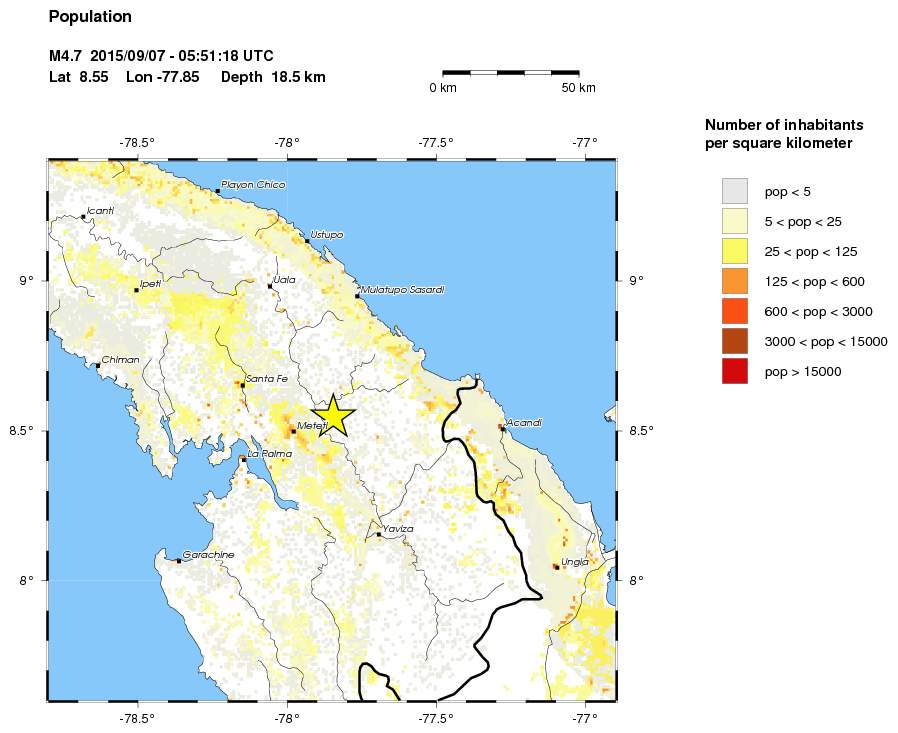
Task: Select the Garachine town marker
Action: coord(179,561)
